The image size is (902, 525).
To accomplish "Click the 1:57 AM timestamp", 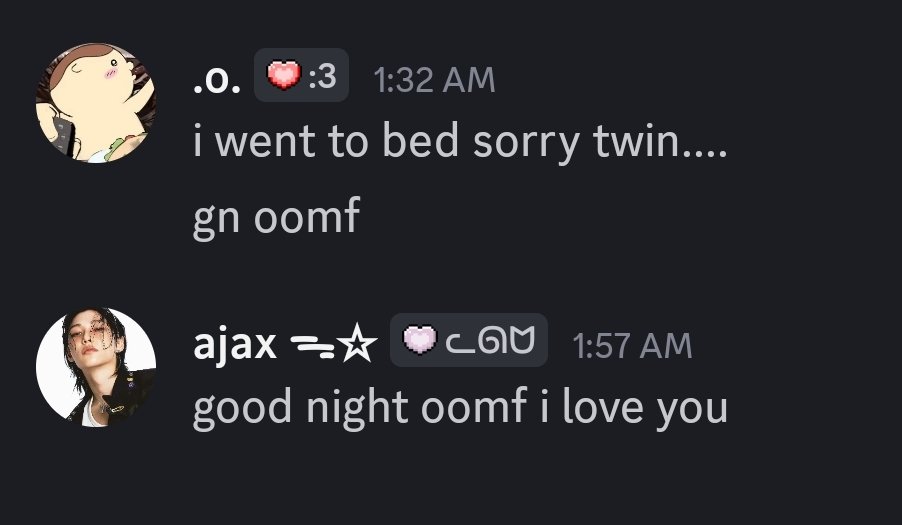I will [632, 346].
